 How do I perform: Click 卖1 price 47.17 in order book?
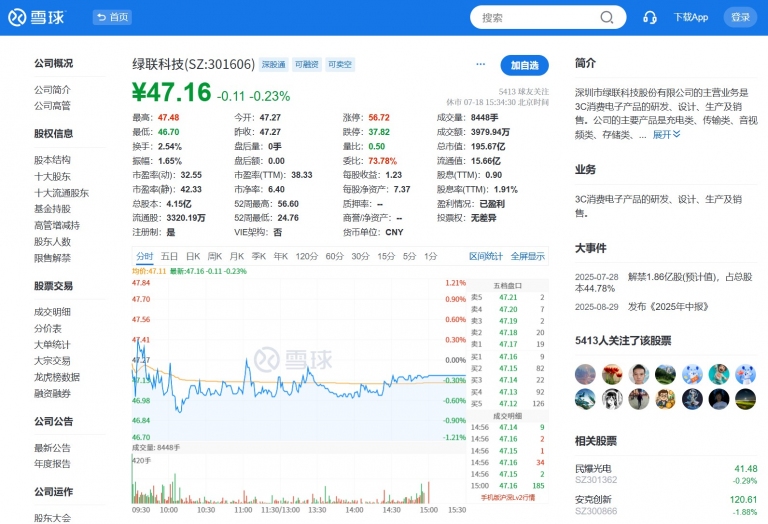[x=508, y=344]
